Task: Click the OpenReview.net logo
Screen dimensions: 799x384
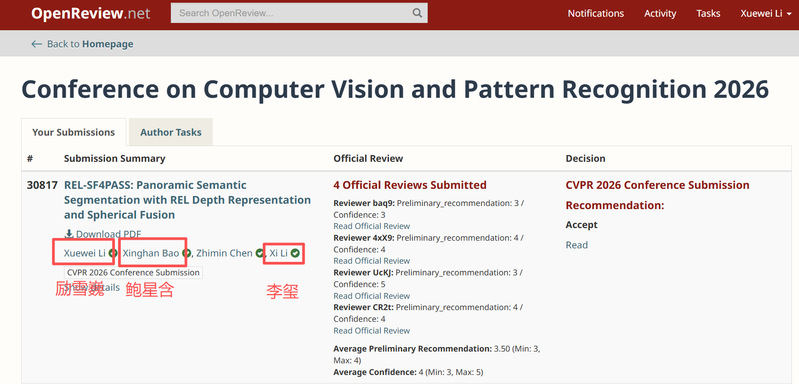Action: [x=90, y=13]
